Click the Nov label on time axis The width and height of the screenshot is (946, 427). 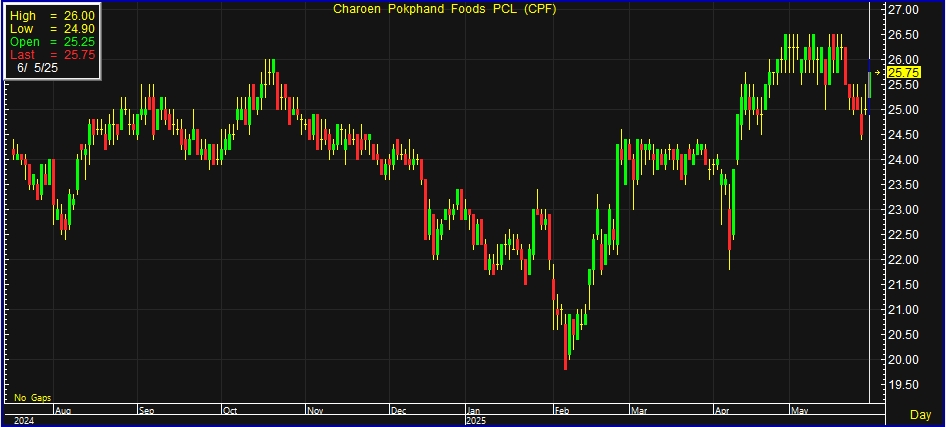tap(315, 411)
